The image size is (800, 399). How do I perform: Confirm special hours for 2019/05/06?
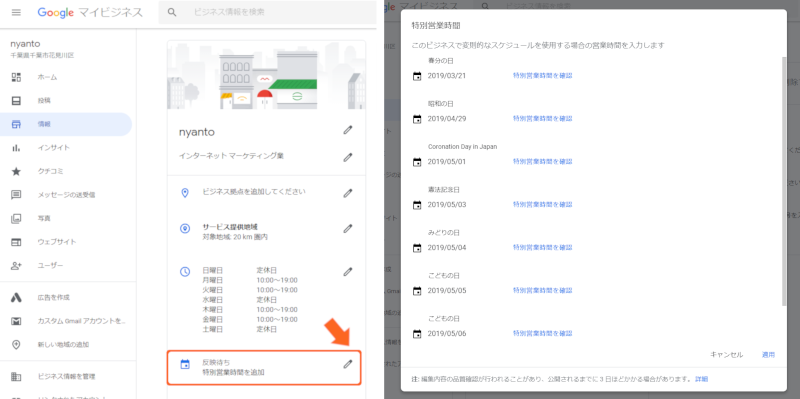tap(543, 333)
